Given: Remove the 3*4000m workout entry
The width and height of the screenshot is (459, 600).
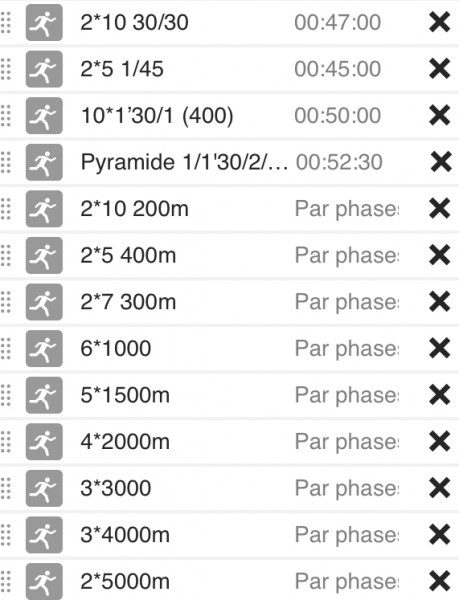Looking at the screenshot, I should pos(439,535).
